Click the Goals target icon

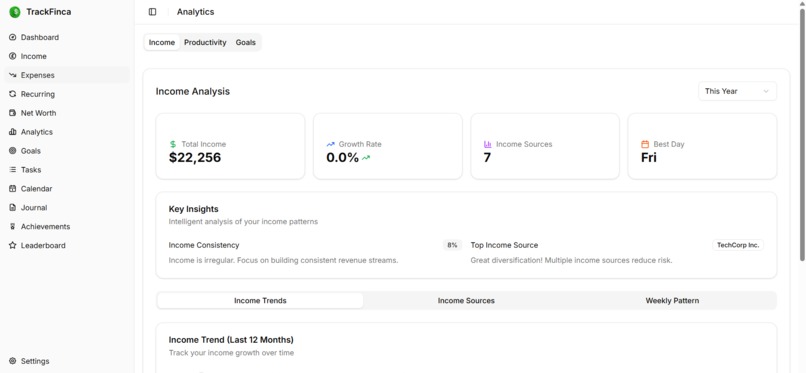[13, 151]
